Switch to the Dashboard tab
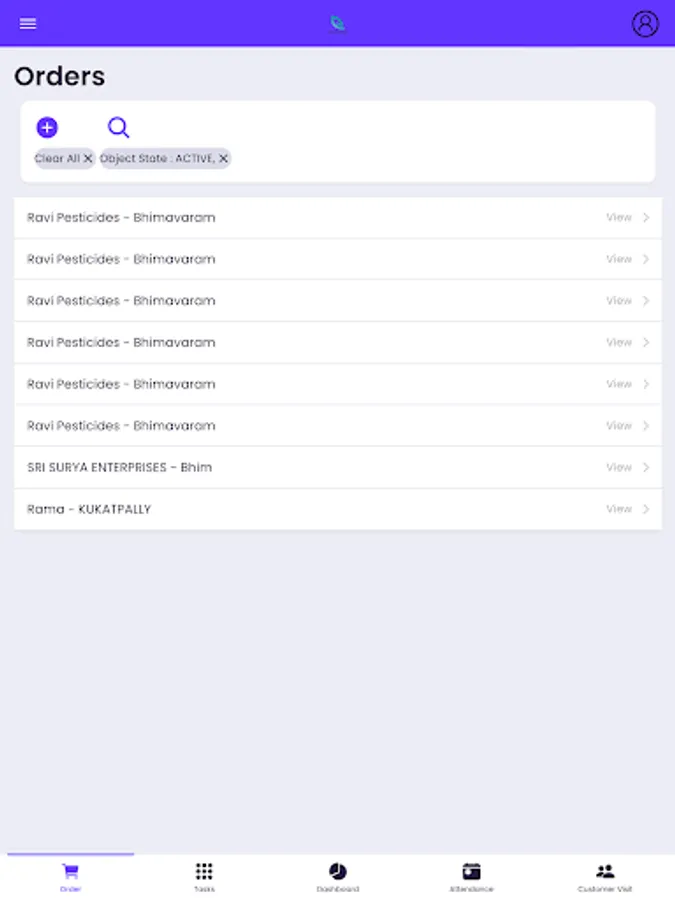The height and width of the screenshot is (900, 675). (338, 876)
